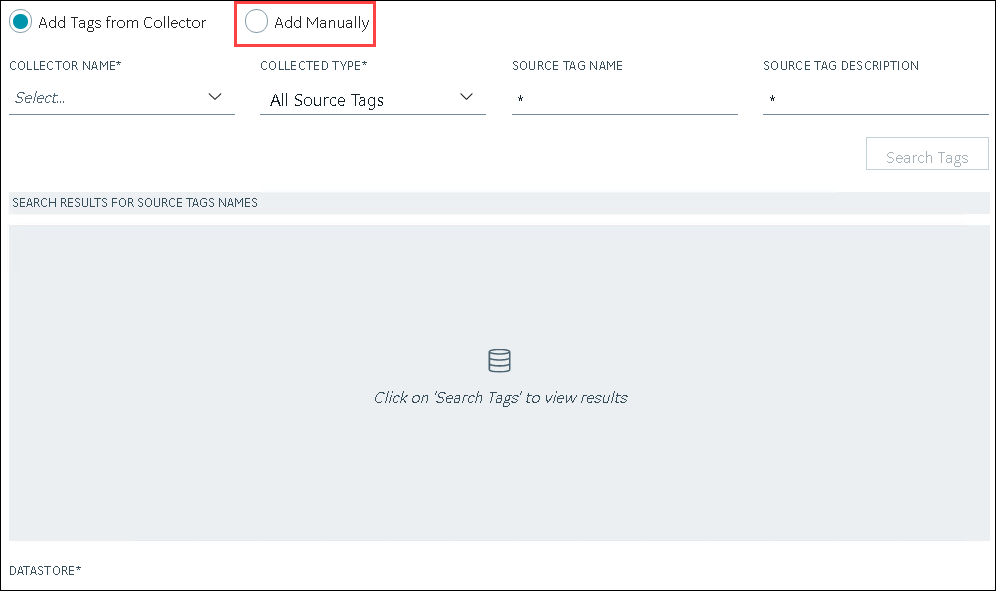Click the COLLECTED TYPE field label
The image size is (996, 591).
pyautogui.click(x=314, y=65)
